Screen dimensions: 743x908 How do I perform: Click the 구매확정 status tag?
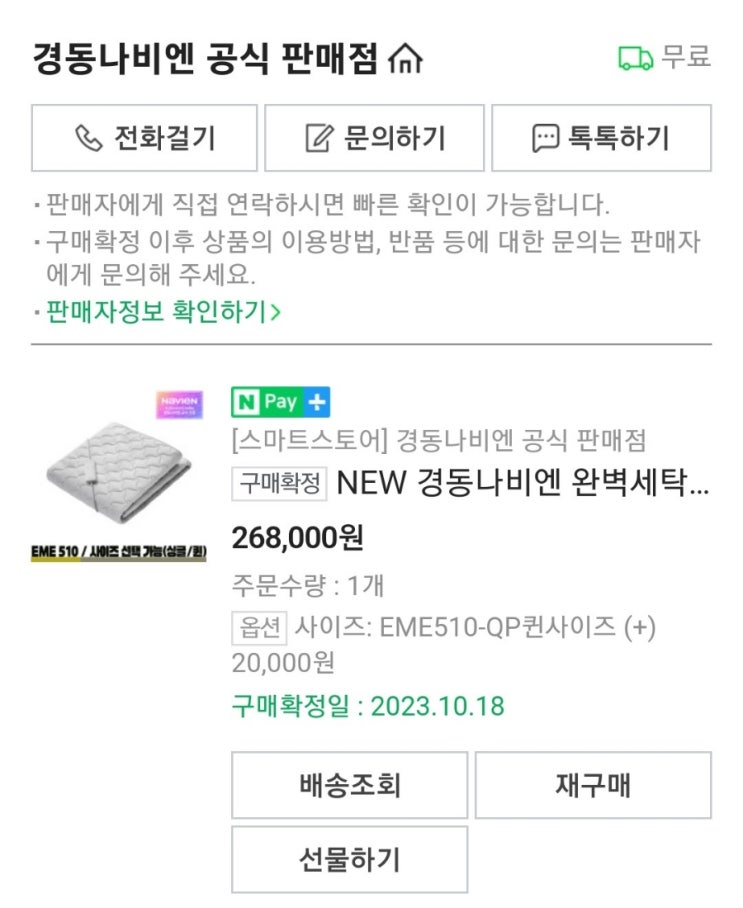tap(279, 484)
